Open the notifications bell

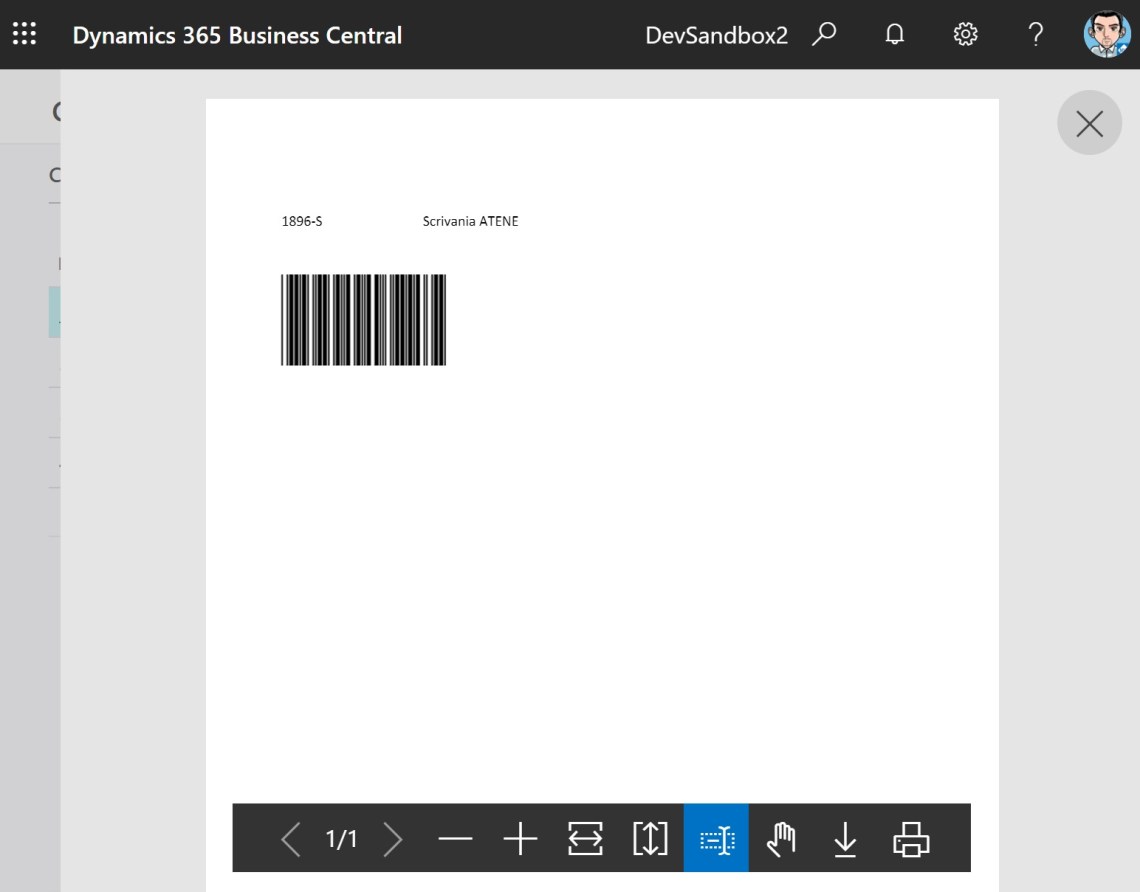[x=894, y=33]
